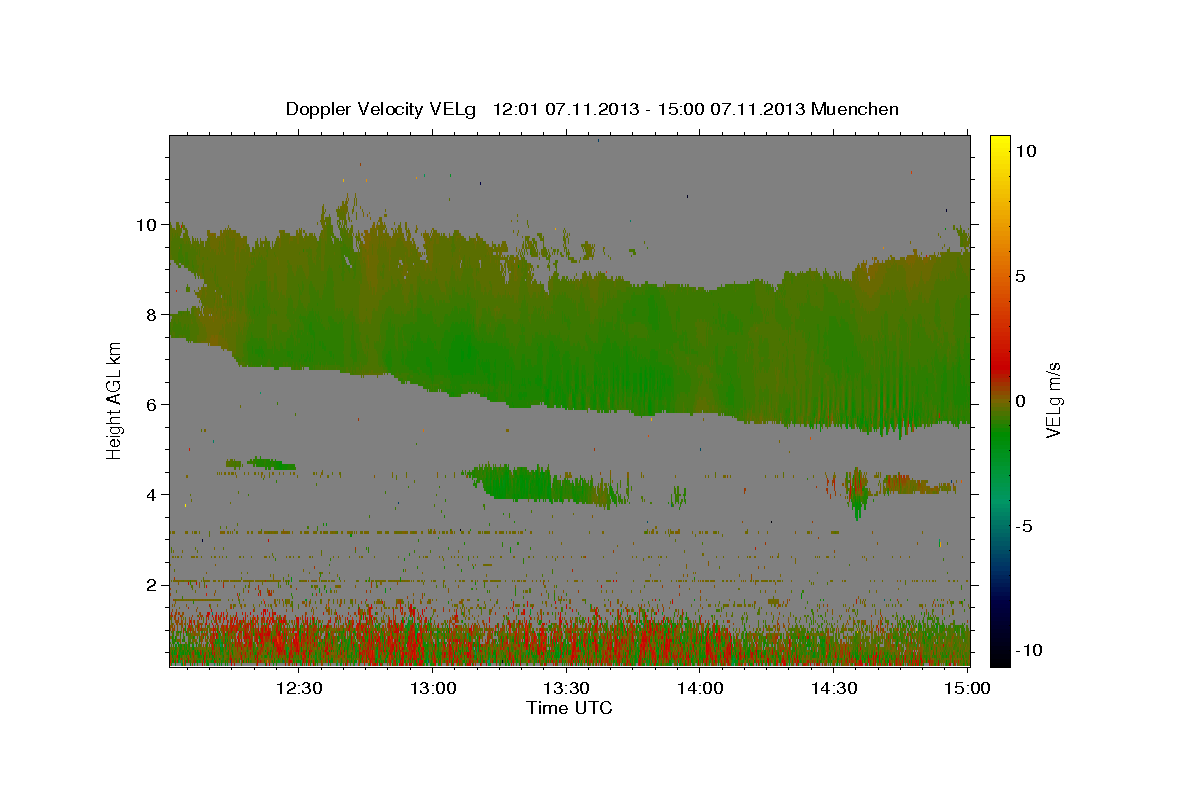Click the 'Muenchen' location in the title
Viewport: 1200px width, 800px height.
pyautogui.click(x=856, y=109)
